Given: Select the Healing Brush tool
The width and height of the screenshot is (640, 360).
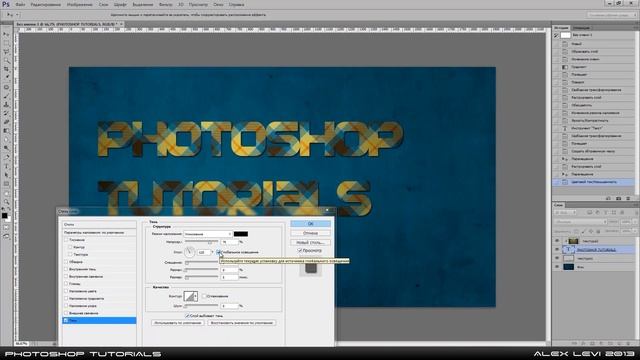Looking at the screenshot, I should click(6, 87).
